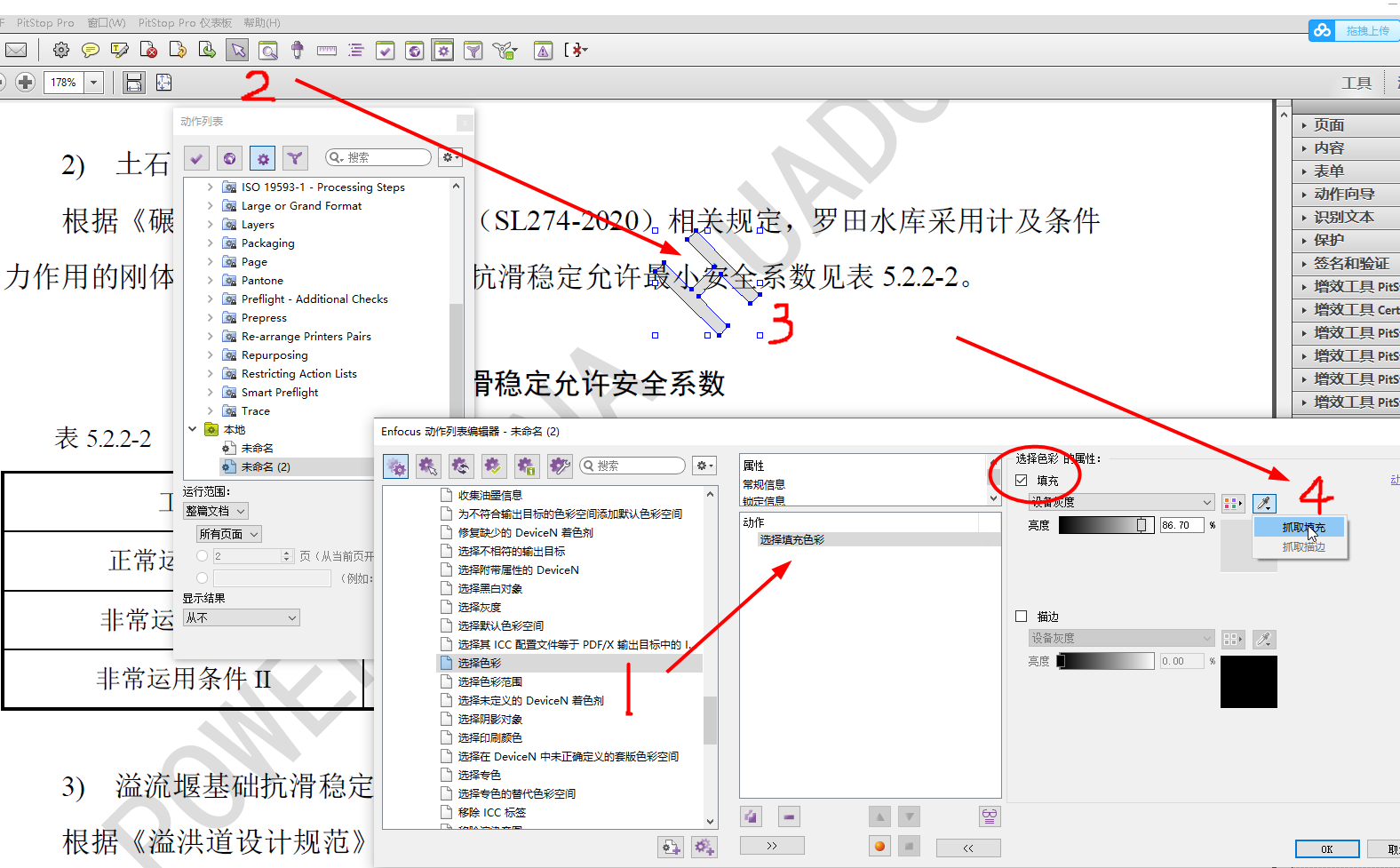Click the ruler measure tool icon

(x=327, y=51)
